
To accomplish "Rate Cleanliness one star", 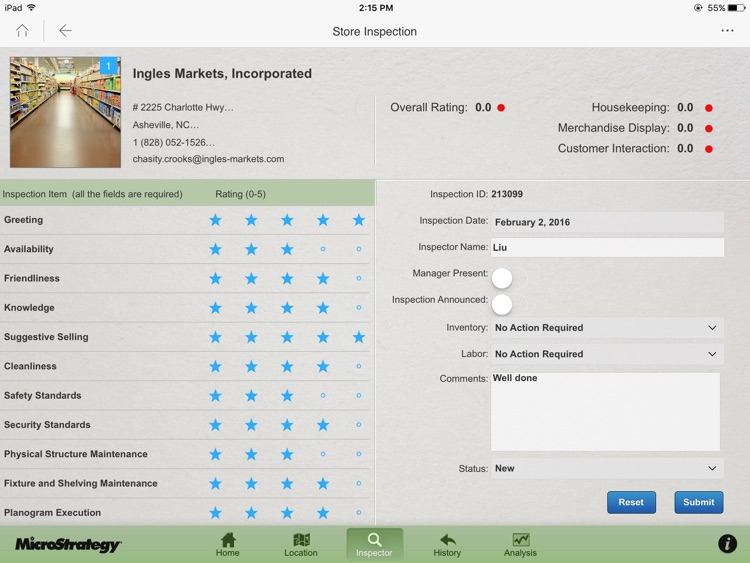I will pyautogui.click(x=216, y=366).
